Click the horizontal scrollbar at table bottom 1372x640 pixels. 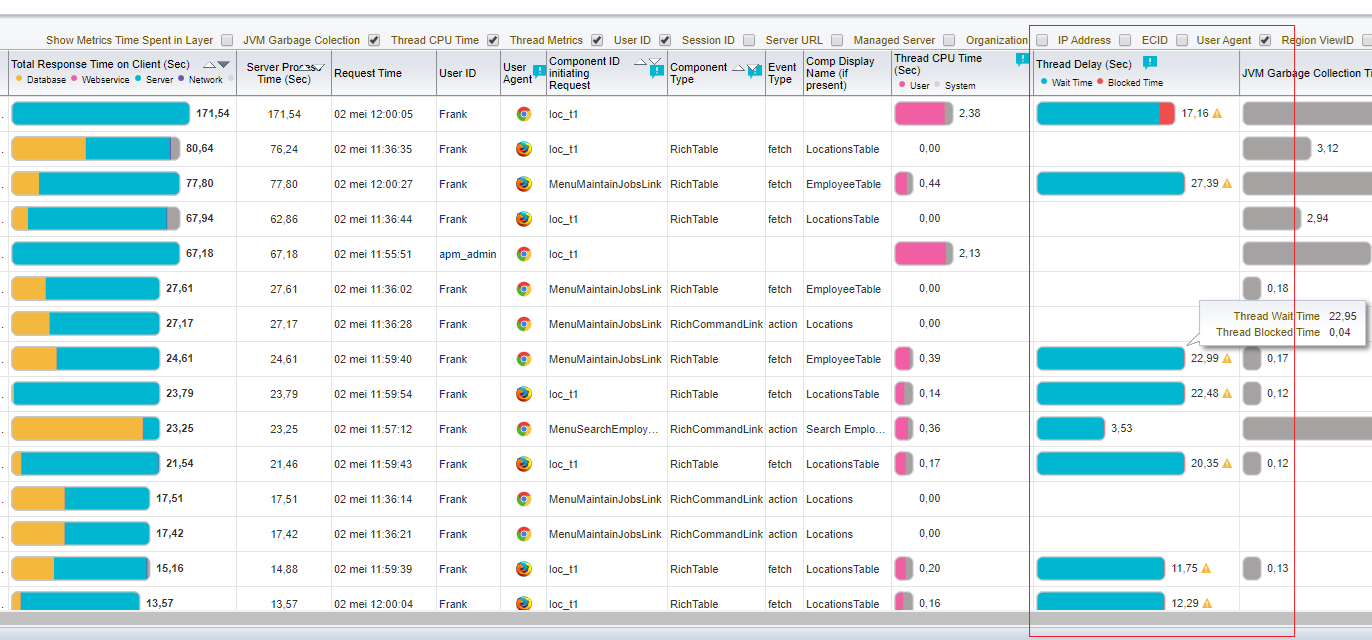click(686, 620)
